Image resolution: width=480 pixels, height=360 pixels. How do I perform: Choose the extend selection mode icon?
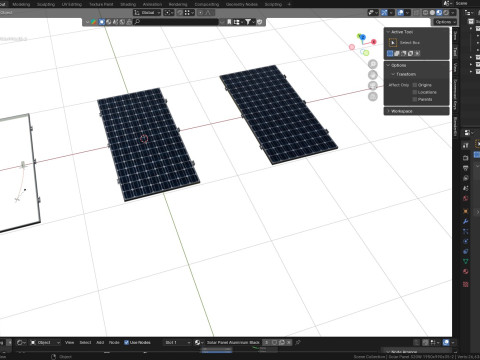click(x=397, y=53)
